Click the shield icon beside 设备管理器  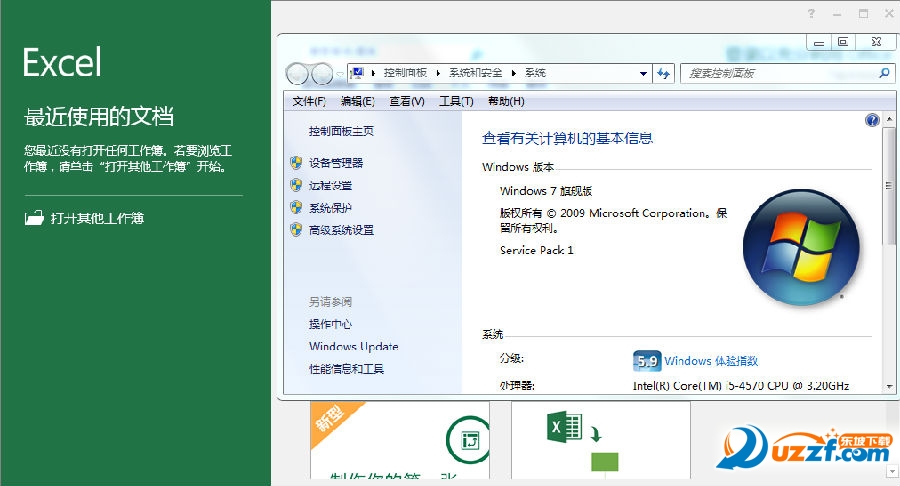(x=296, y=162)
